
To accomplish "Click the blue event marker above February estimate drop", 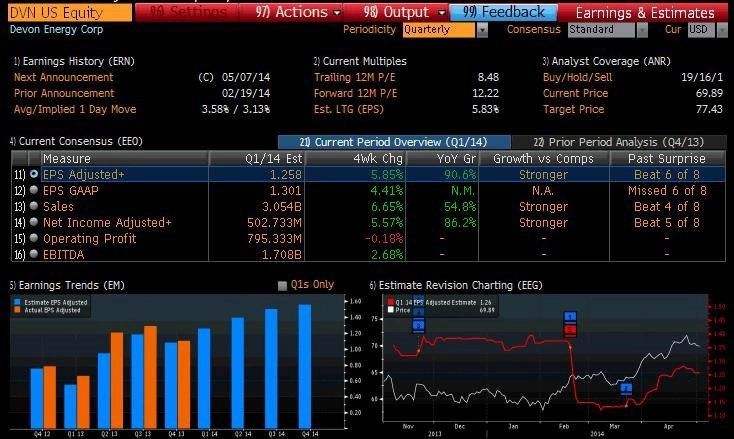I will 570,317.
